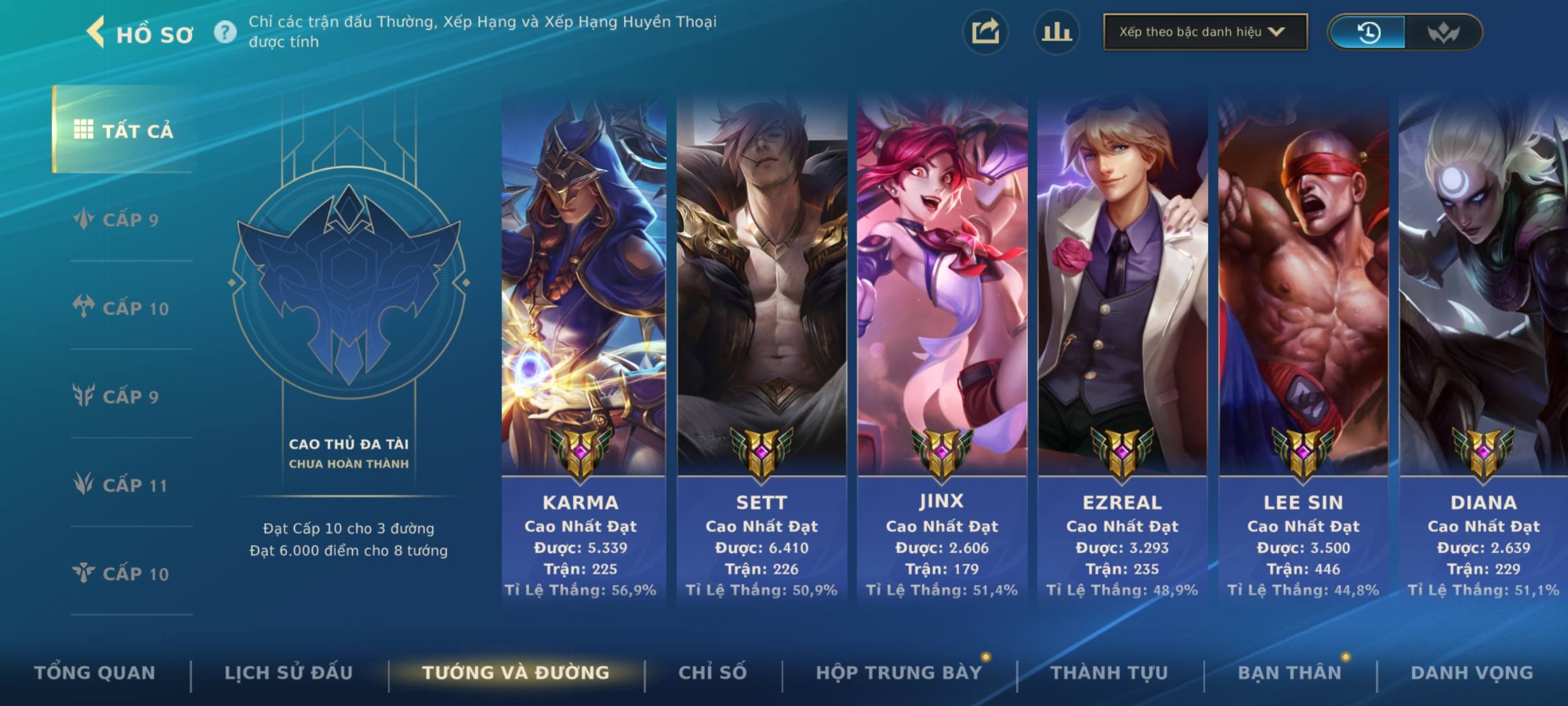
Task: Expand the Xếp theo bậc danh hiệu dropdown
Action: point(1205,32)
